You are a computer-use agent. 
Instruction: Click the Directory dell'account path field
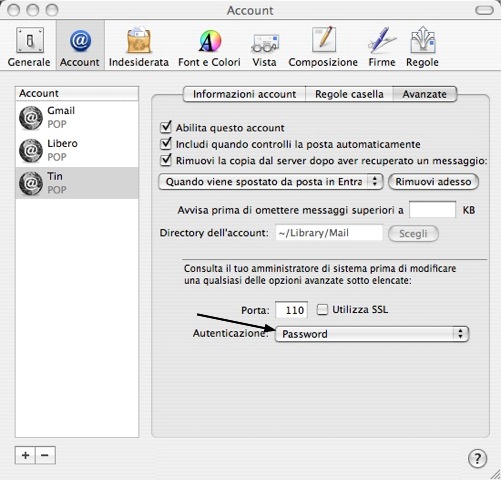[x=329, y=232]
